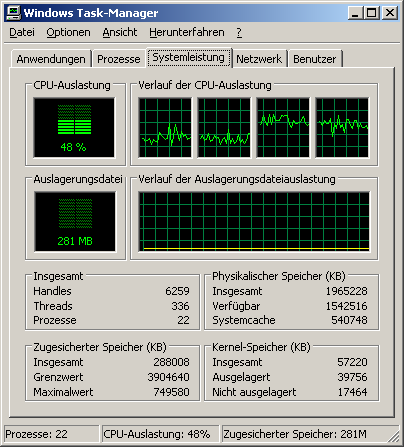The height and width of the screenshot is (447, 404).
Task: Minimize the Task-Manager window
Action: (x=355, y=13)
